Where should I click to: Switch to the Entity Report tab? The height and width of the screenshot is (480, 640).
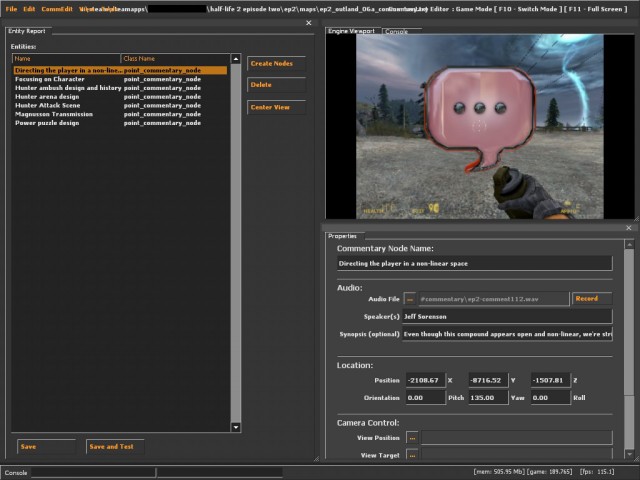pyautogui.click(x=27, y=31)
